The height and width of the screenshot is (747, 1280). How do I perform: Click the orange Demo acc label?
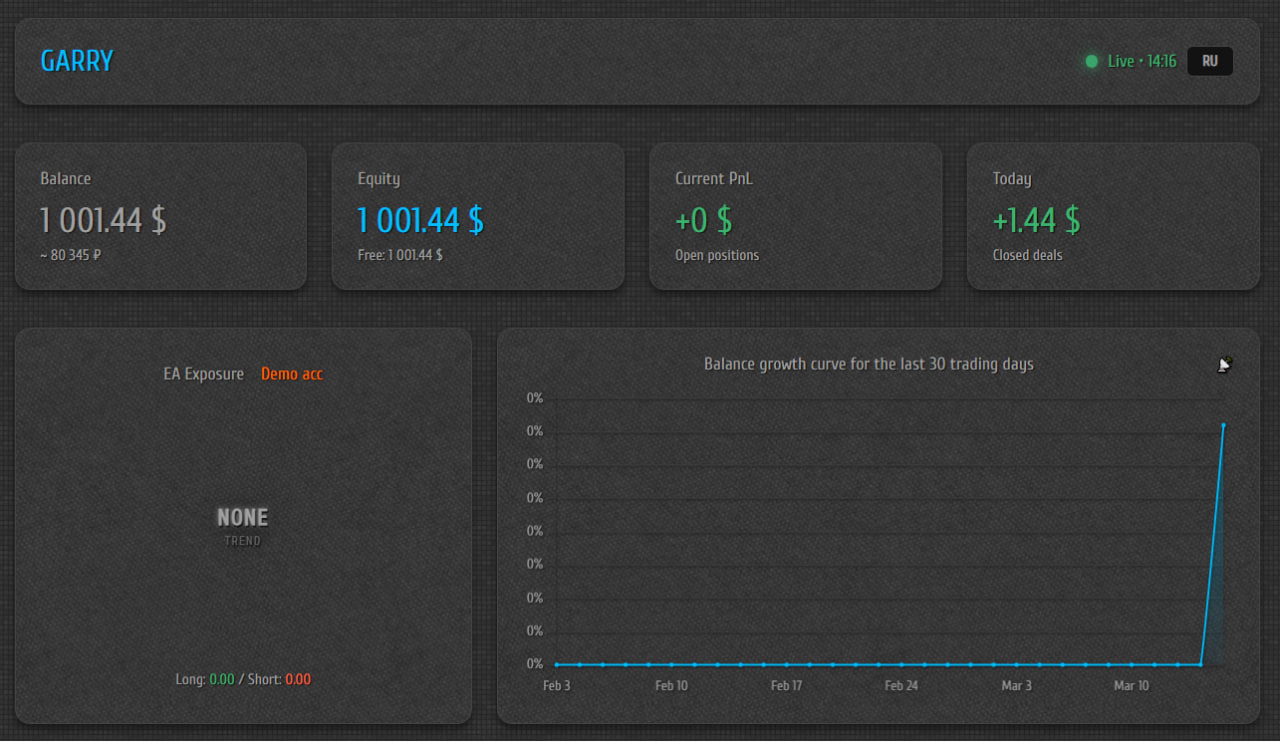pos(292,374)
